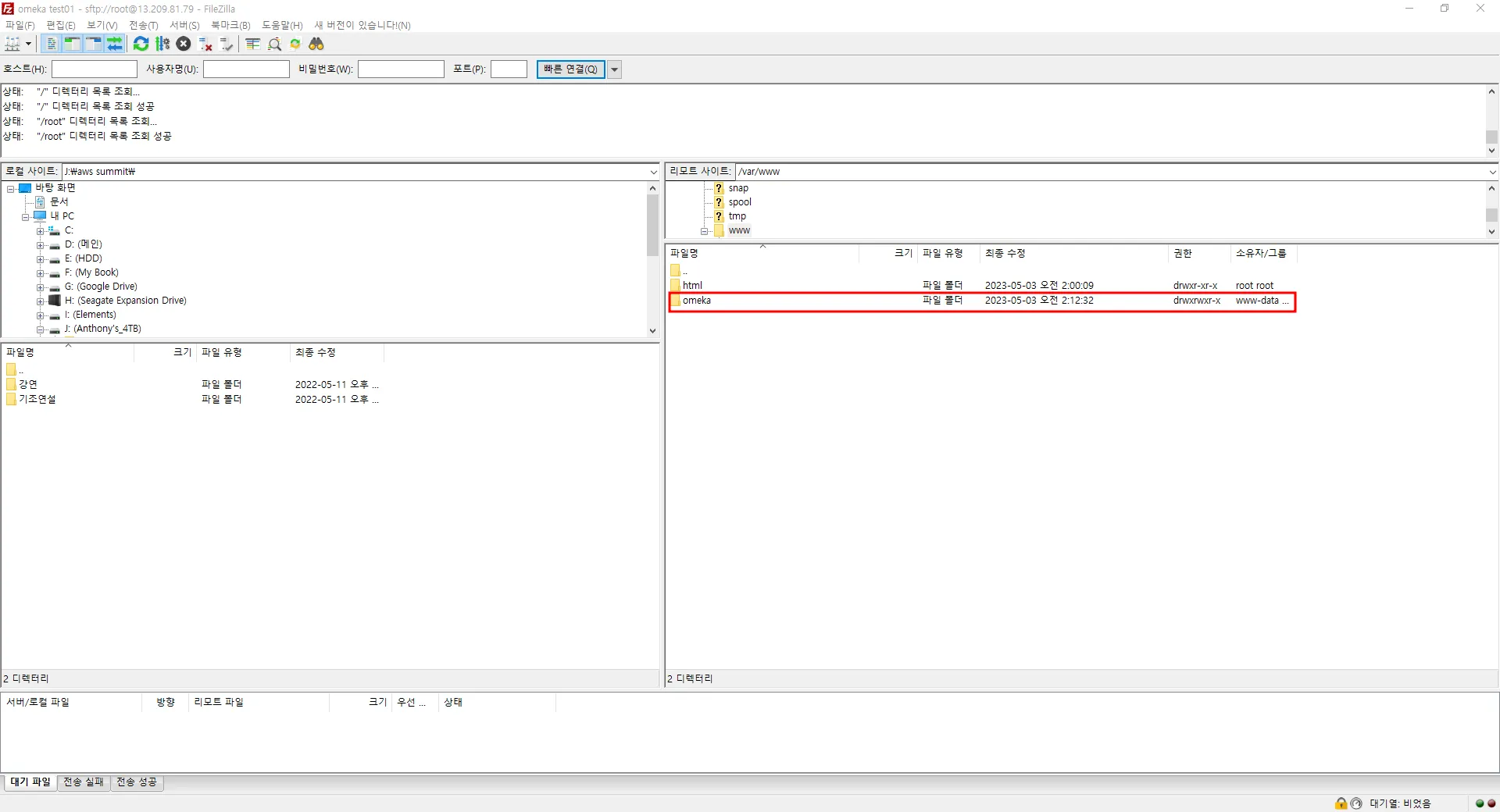Toggle directory comparison magnifier icon
The height and width of the screenshot is (812, 1500).
274,44
